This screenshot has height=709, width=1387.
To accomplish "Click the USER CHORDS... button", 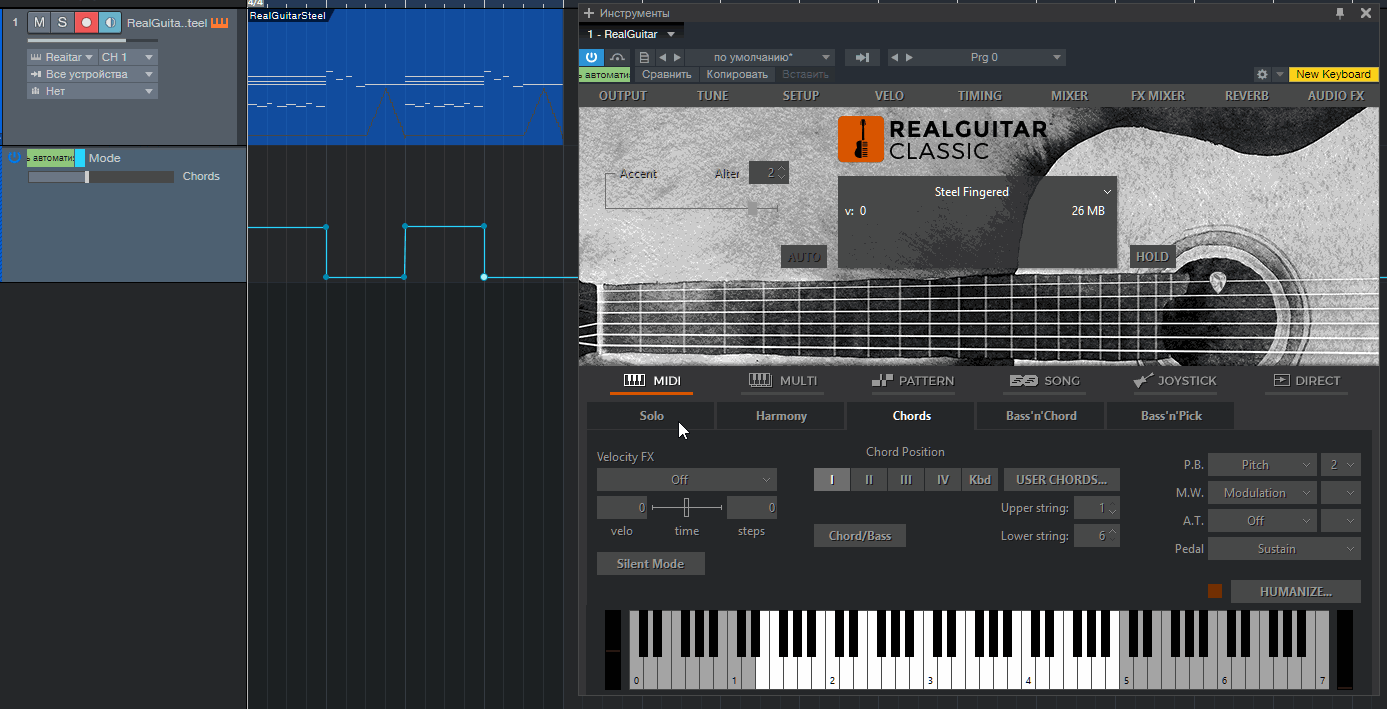I will point(1062,480).
